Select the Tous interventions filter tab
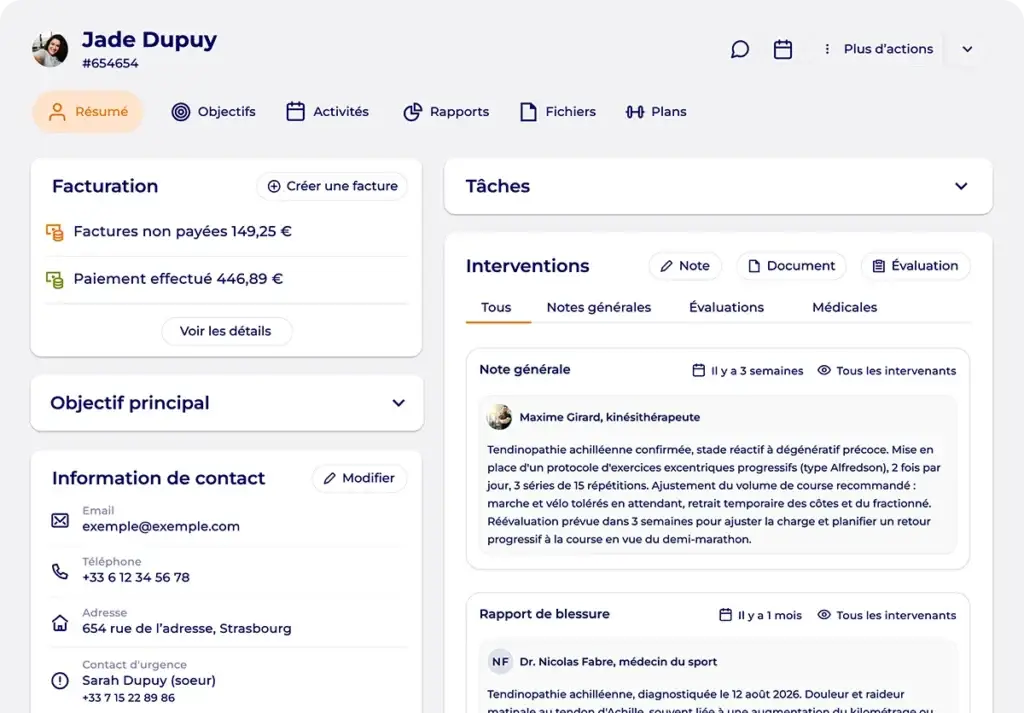The width and height of the screenshot is (1024, 713). click(496, 308)
